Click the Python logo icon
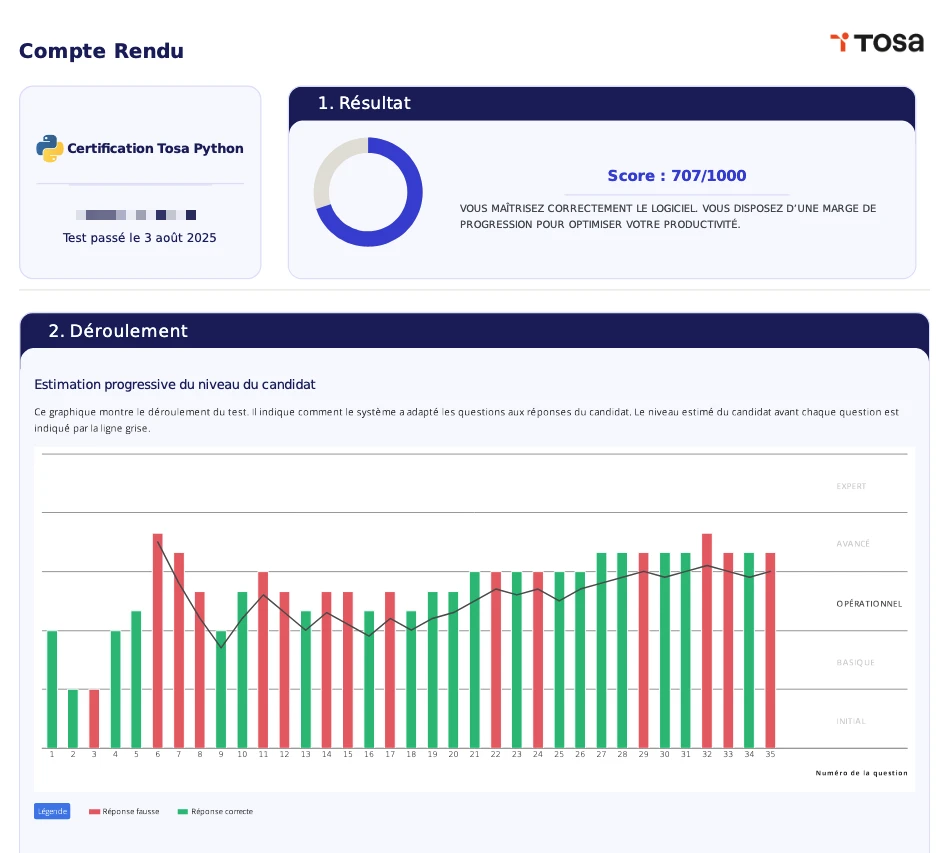The height and width of the screenshot is (853, 945). pos(50,148)
